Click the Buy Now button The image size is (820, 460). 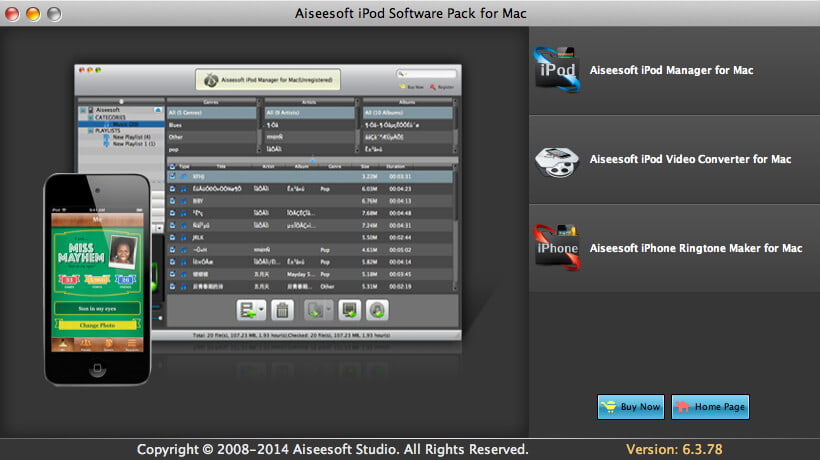click(x=631, y=407)
